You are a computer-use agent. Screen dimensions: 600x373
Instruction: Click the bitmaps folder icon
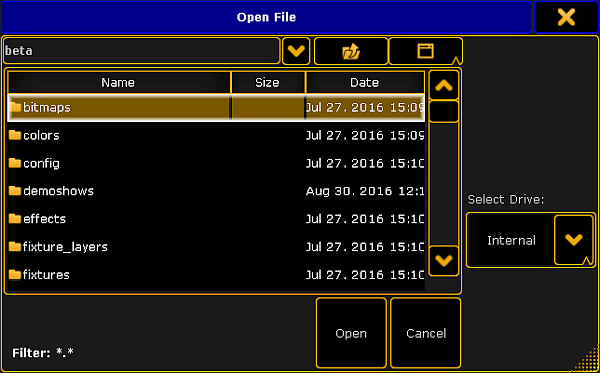coord(15,107)
